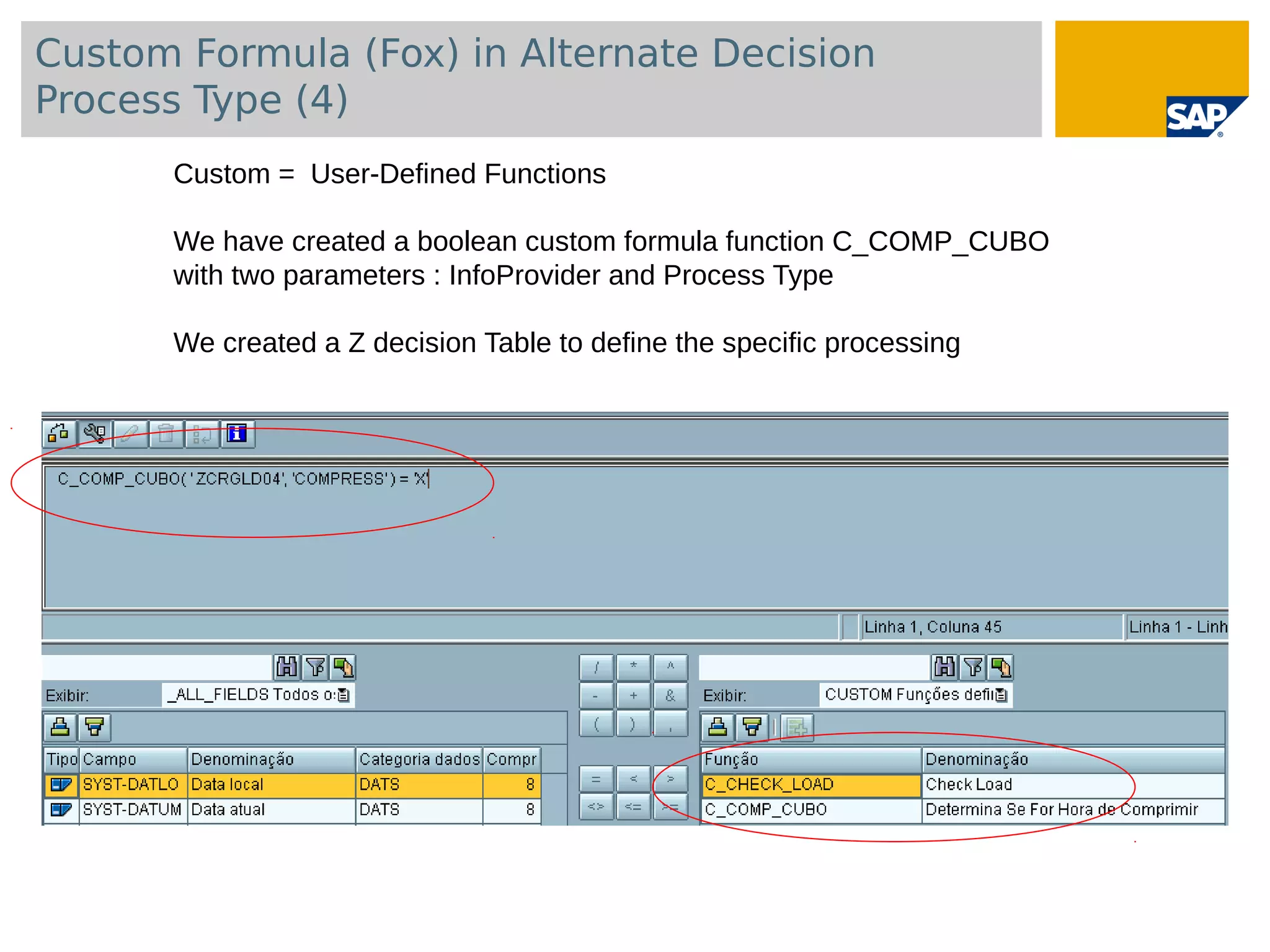Click Denominação header in fields table
The height and width of the screenshot is (952, 1270).
point(272,760)
